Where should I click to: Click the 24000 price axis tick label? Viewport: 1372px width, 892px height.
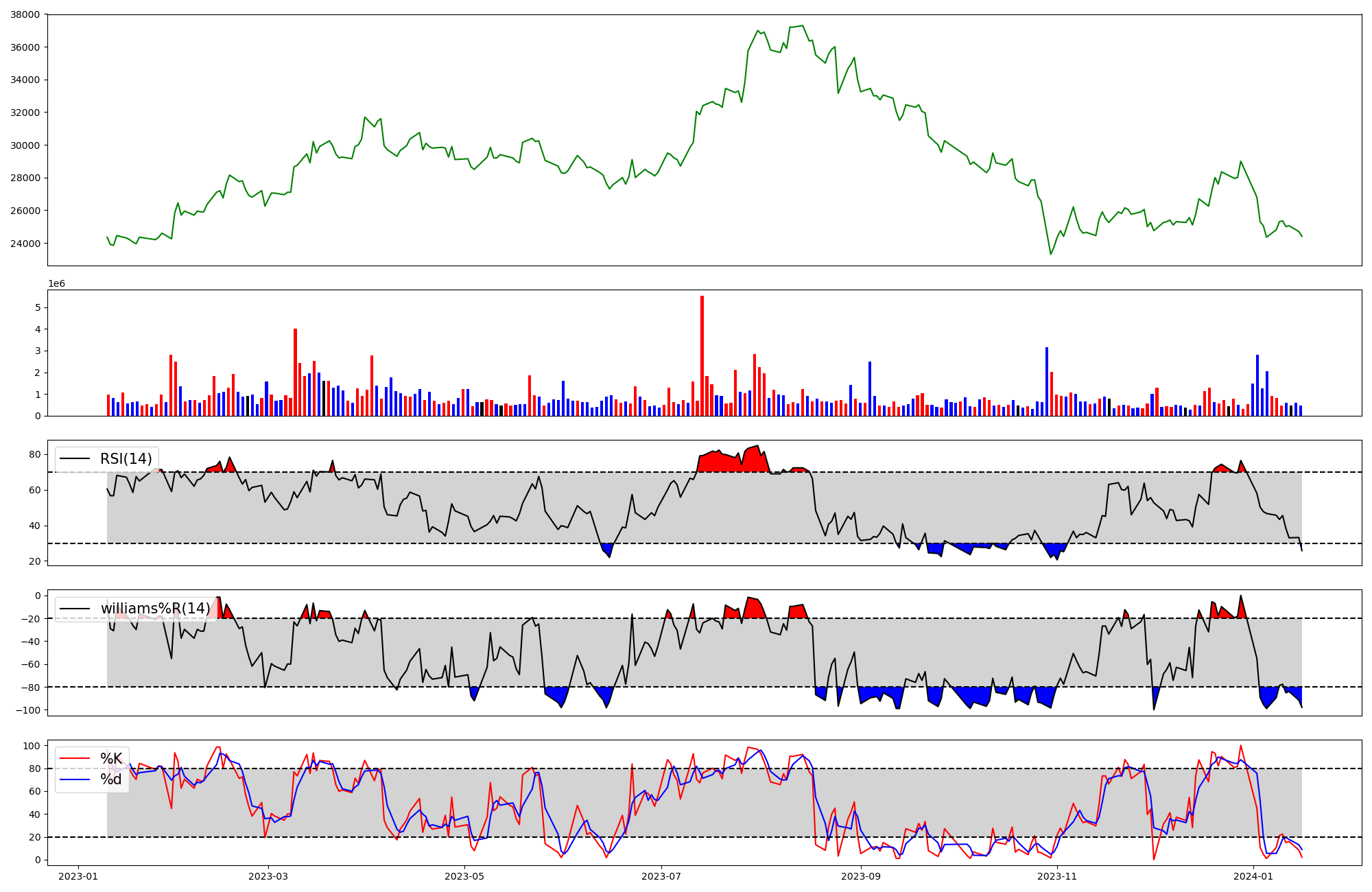point(25,244)
